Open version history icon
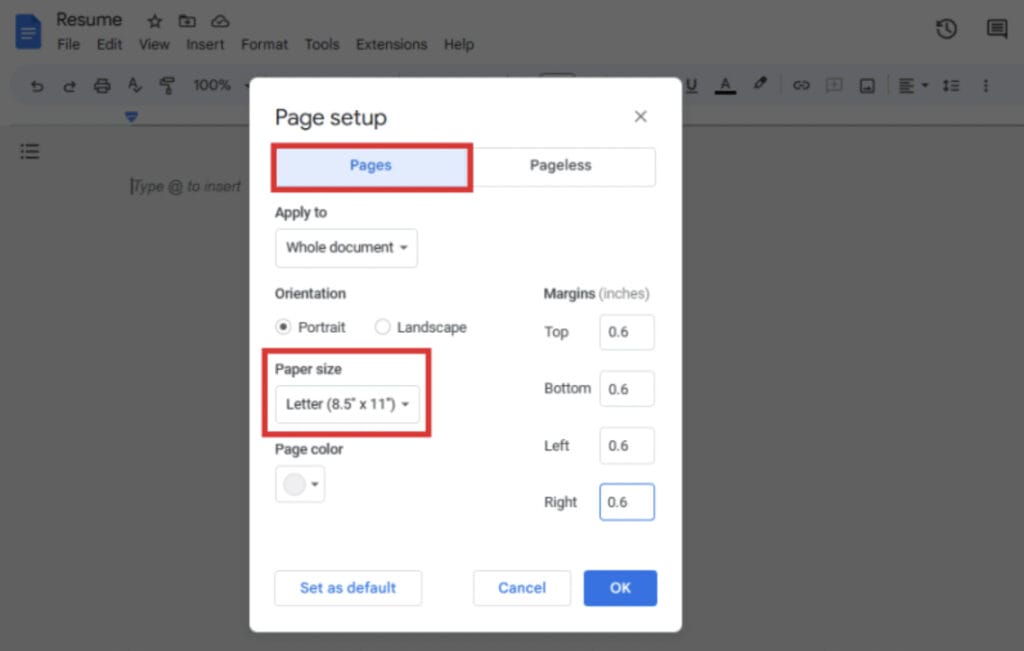Screen dimensions: 1024x651 946,29
